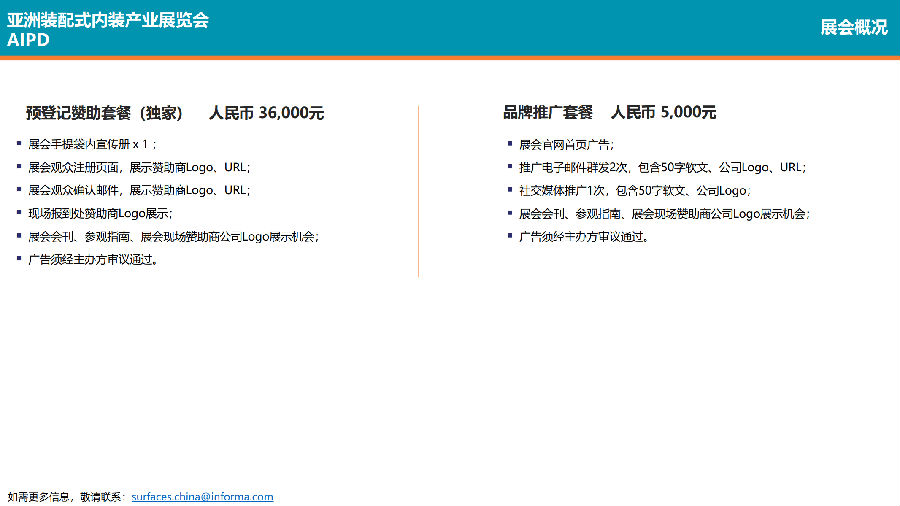900x506 pixels.
Task: Click the 展会概况 label in header
Action: pos(854,27)
